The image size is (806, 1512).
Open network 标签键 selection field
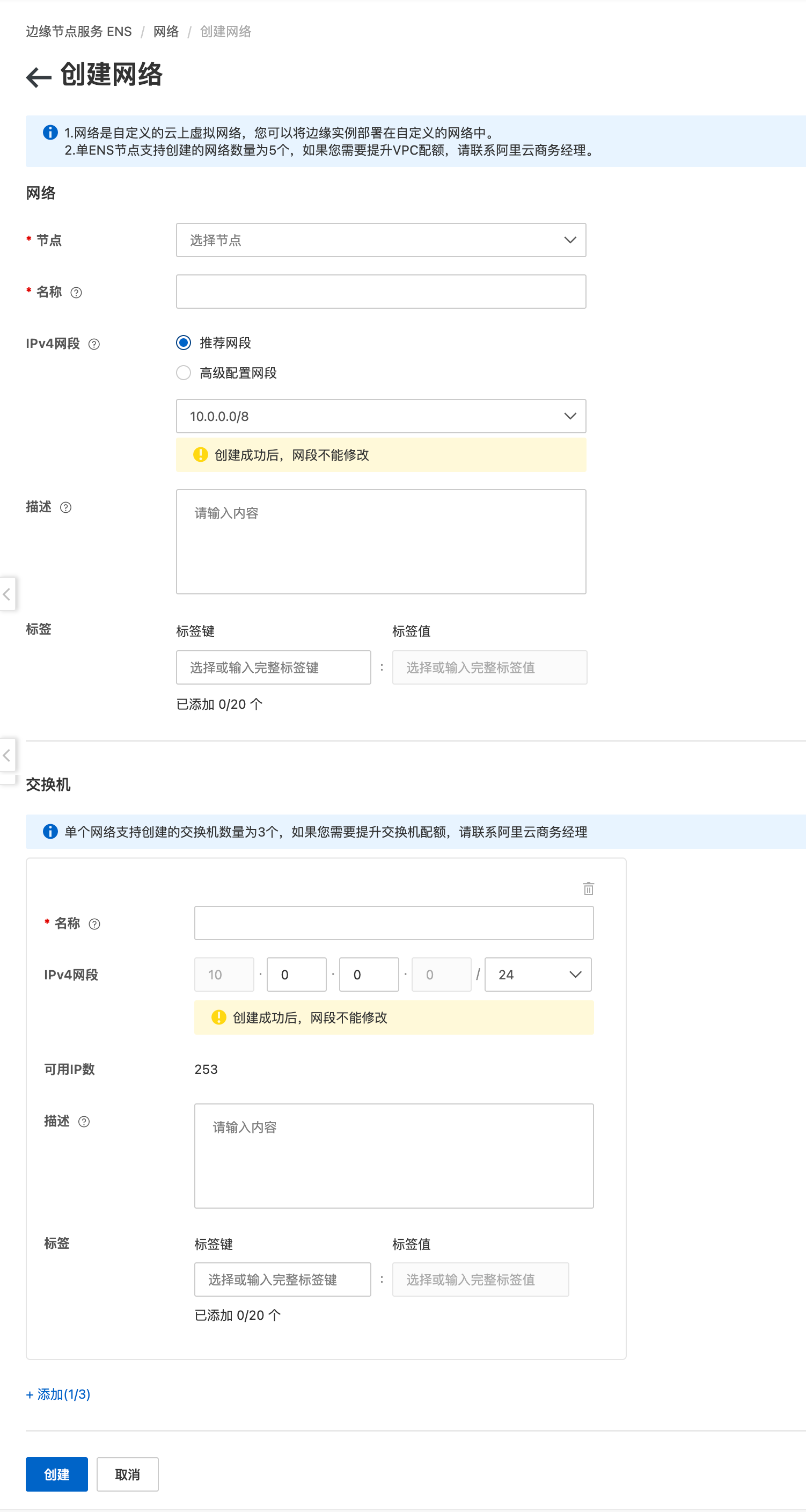coord(273,667)
